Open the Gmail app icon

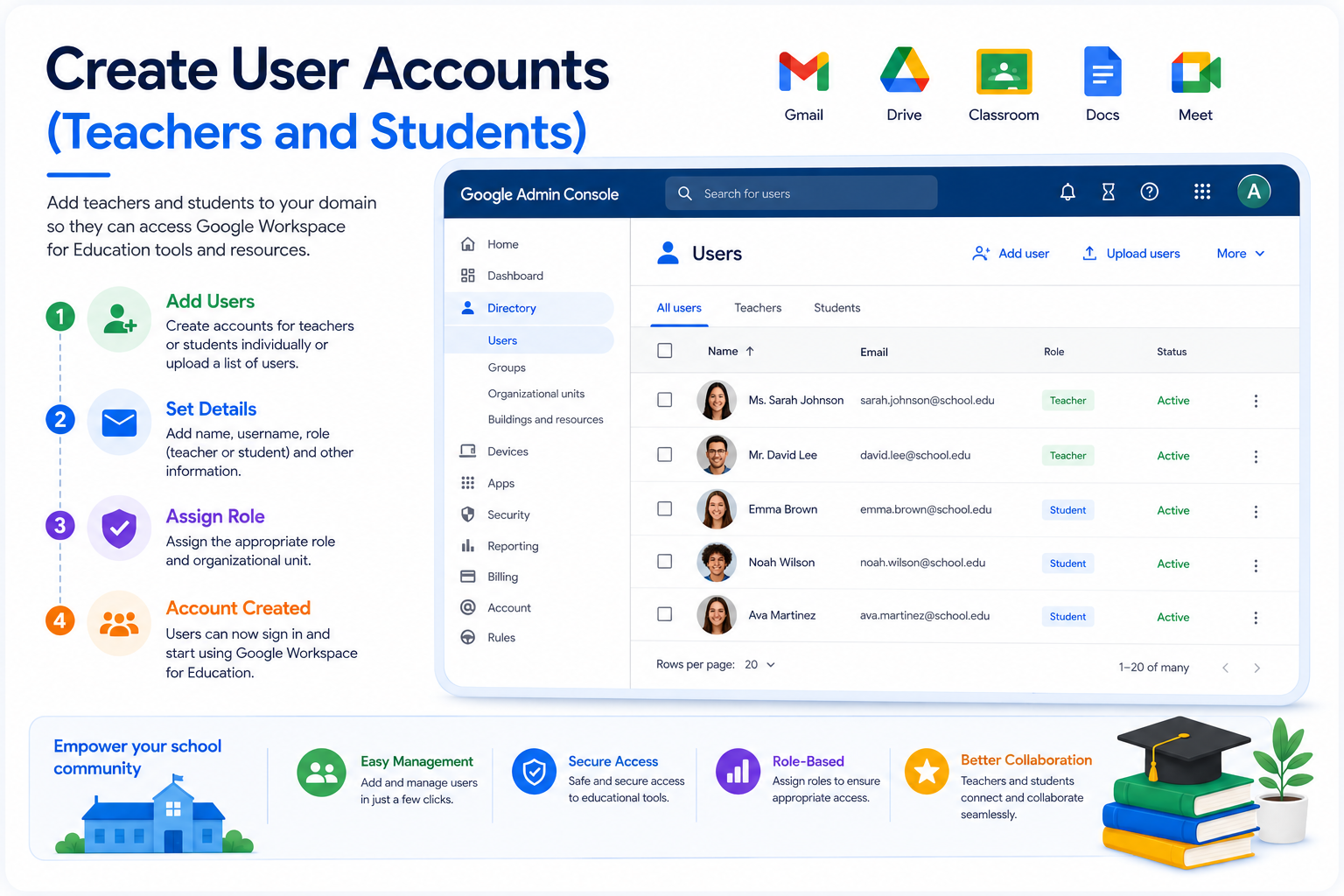pyautogui.click(x=803, y=72)
